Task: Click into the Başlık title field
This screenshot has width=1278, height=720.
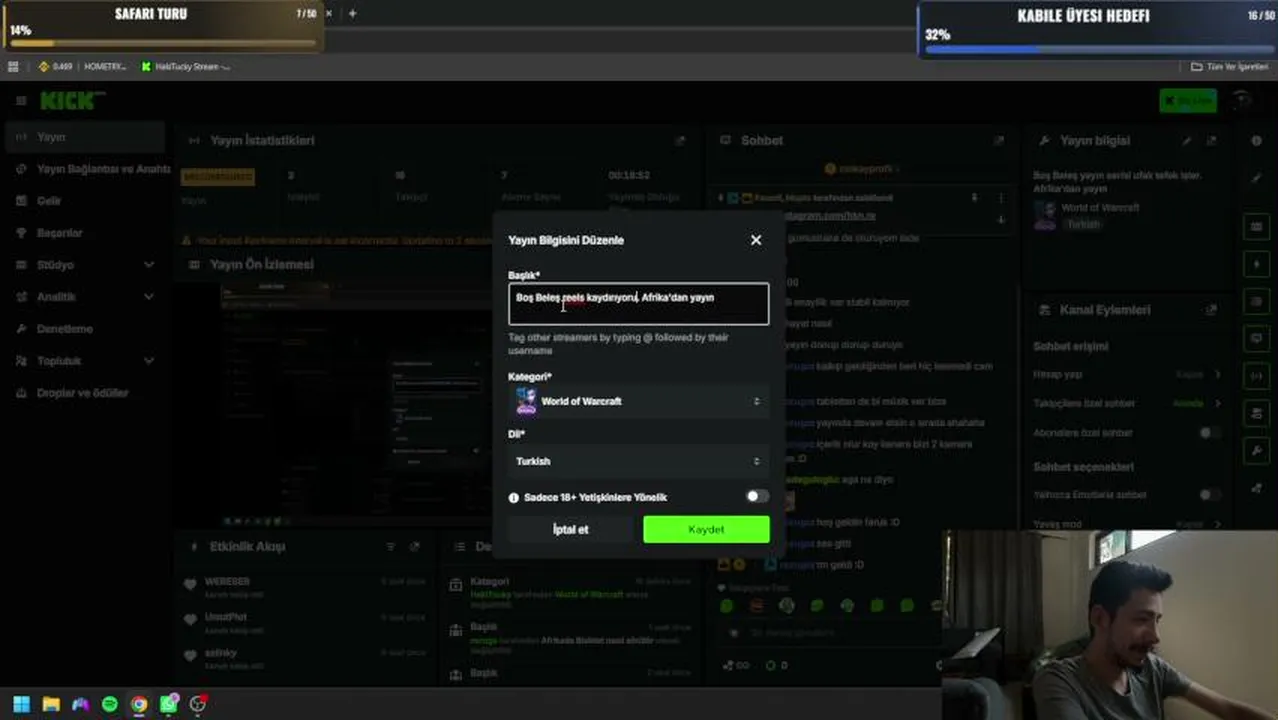Action: click(x=638, y=304)
